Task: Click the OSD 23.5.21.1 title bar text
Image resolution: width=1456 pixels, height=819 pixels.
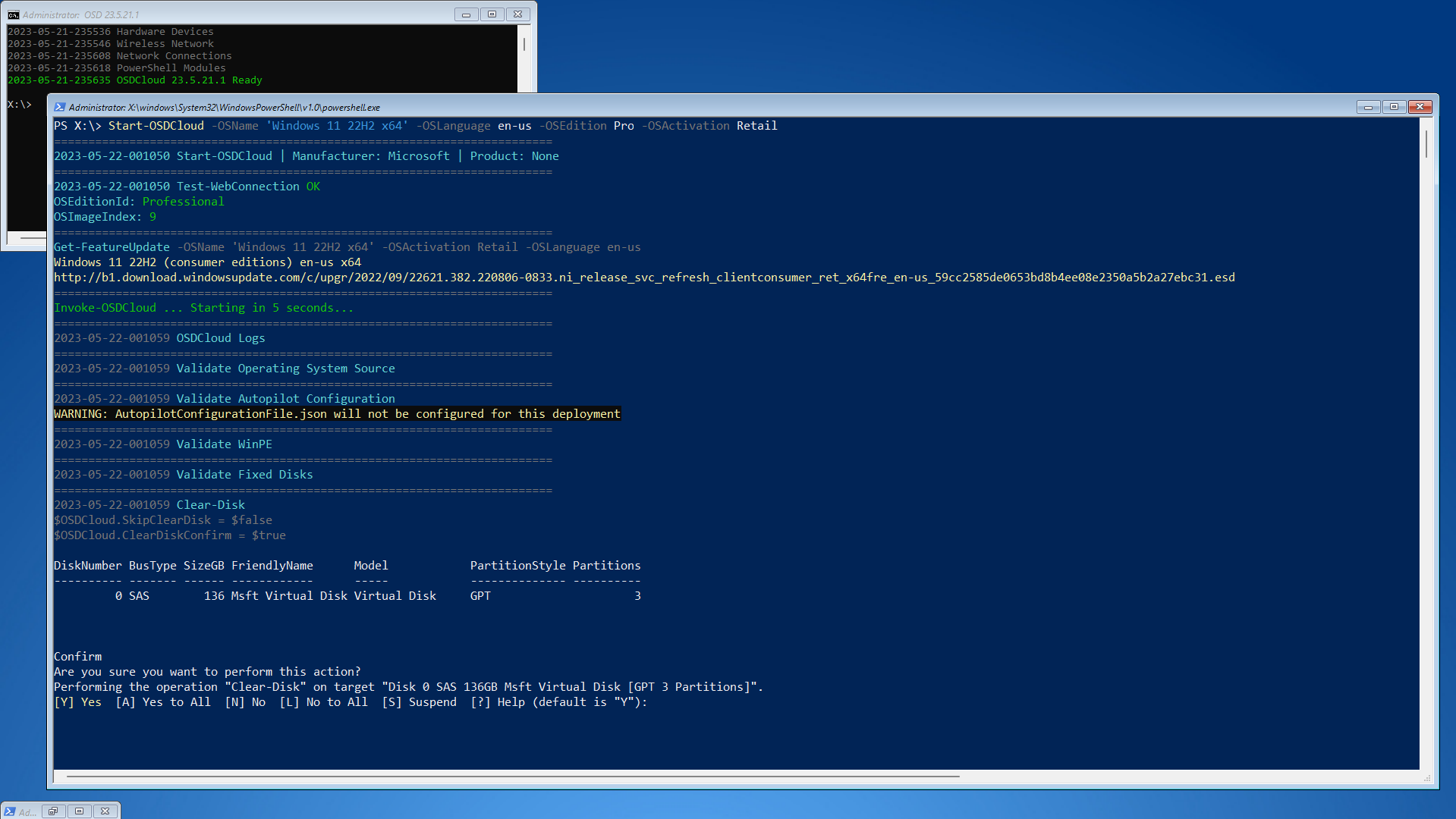Action: (80, 15)
